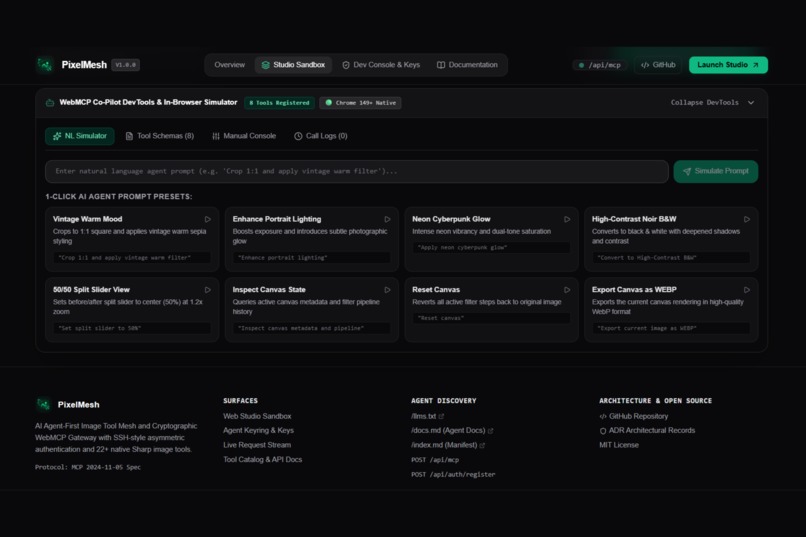Open Dev Console & Keys tab
806x537 pixels.
(x=381, y=65)
